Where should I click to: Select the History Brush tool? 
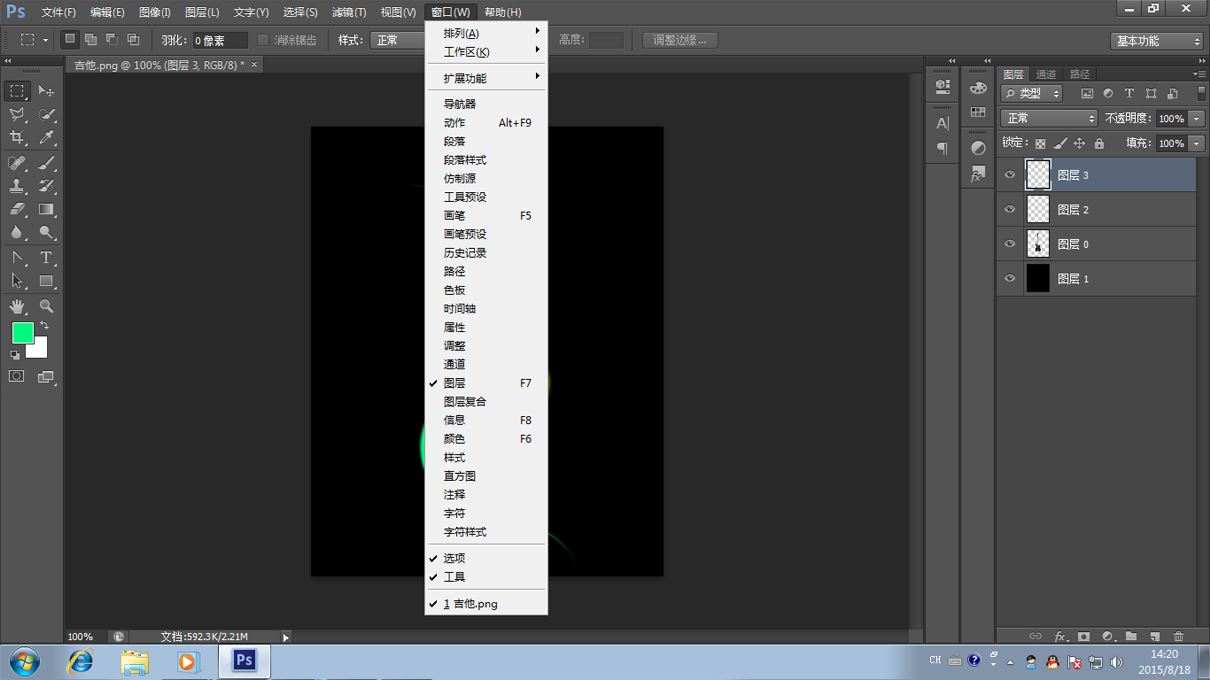46,186
